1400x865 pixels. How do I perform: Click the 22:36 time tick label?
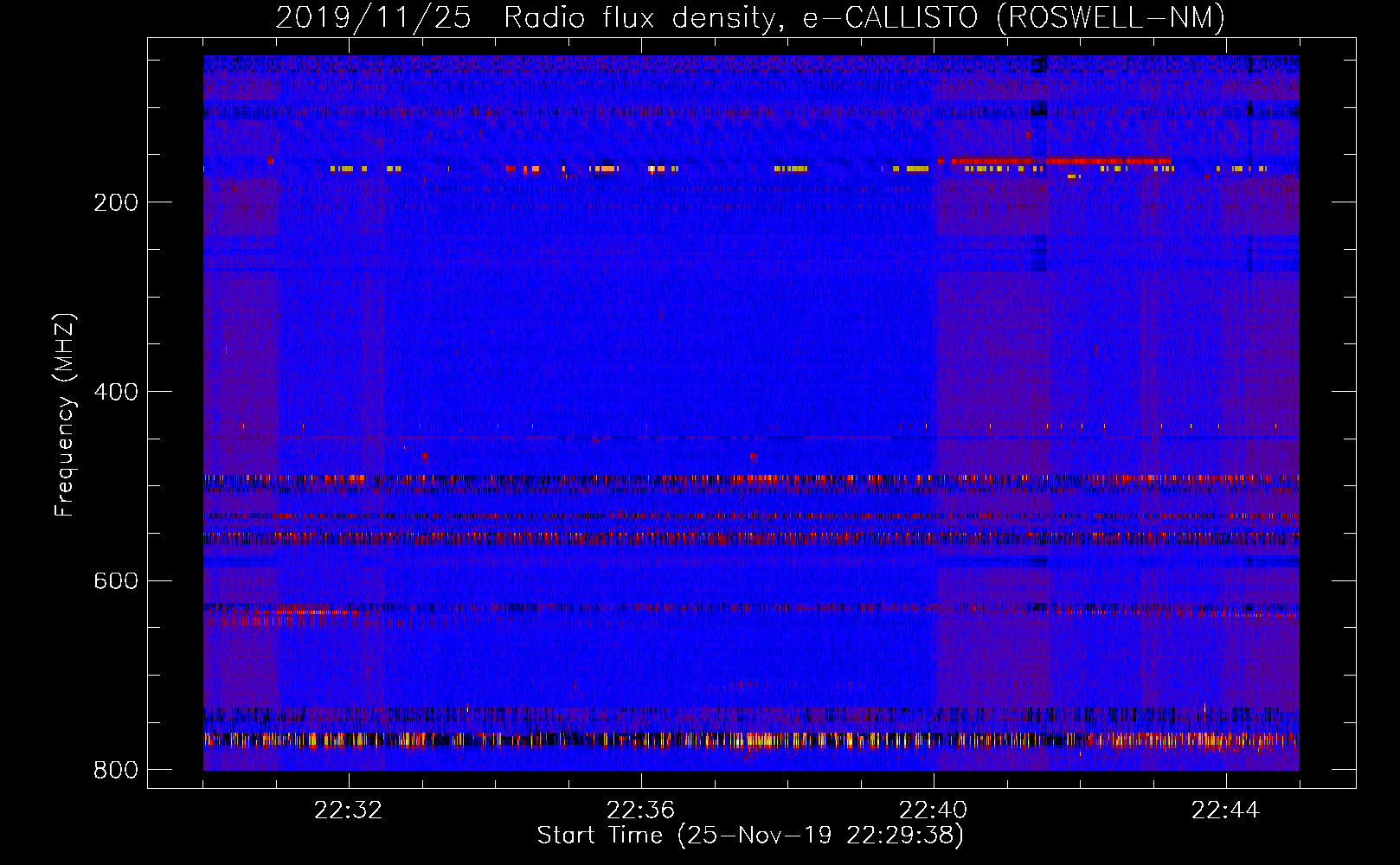(x=640, y=811)
